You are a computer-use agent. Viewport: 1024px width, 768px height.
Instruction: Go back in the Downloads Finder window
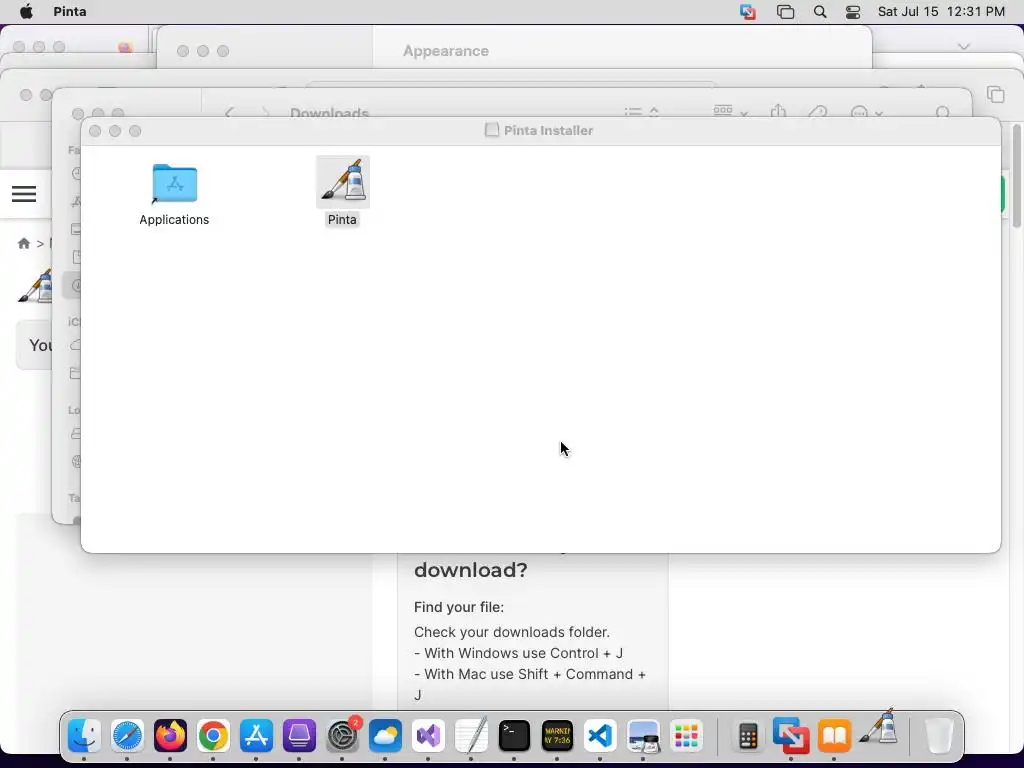(229, 112)
